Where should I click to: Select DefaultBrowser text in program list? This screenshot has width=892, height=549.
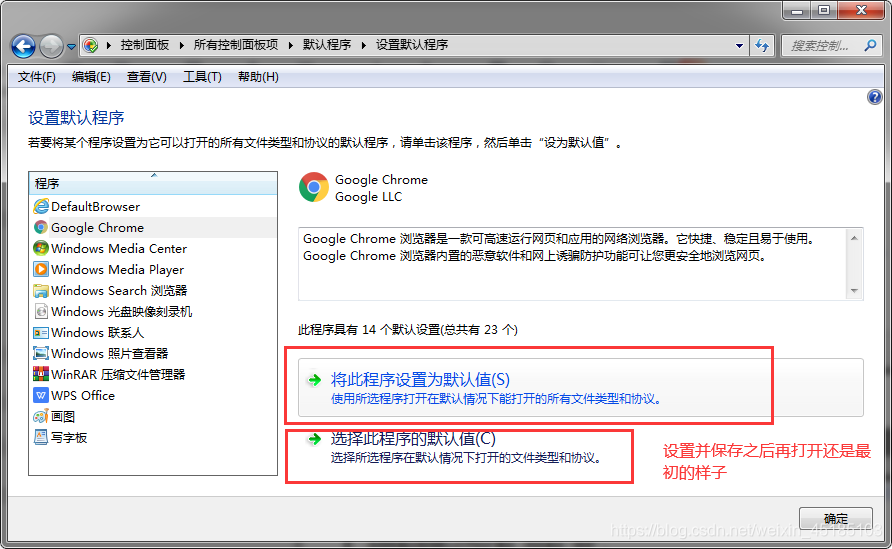[95, 207]
